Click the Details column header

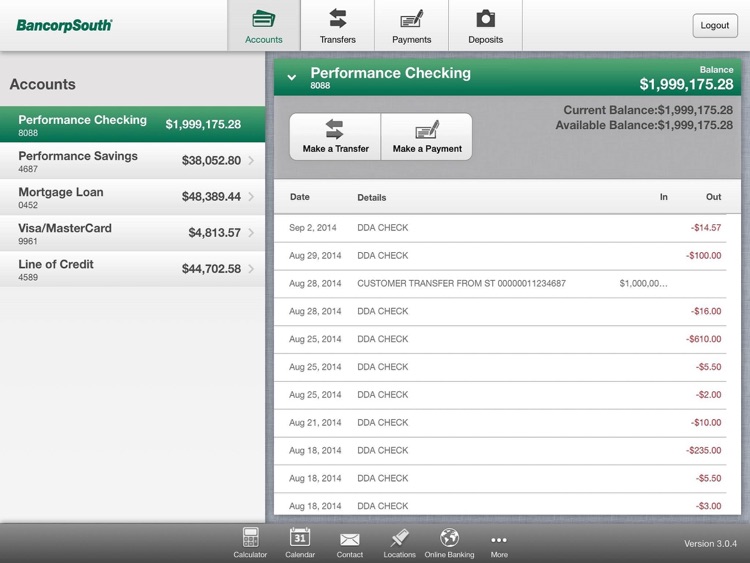[372, 198]
